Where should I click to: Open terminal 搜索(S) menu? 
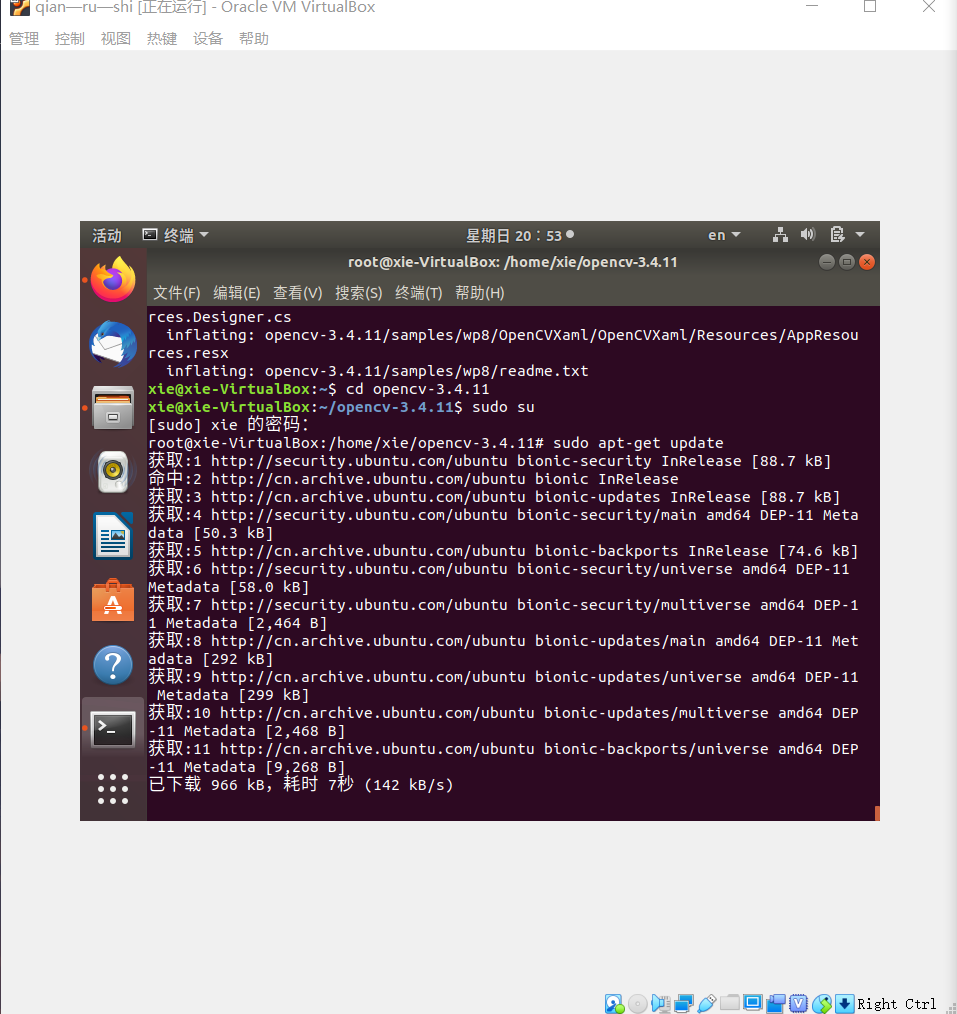(x=358, y=293)
